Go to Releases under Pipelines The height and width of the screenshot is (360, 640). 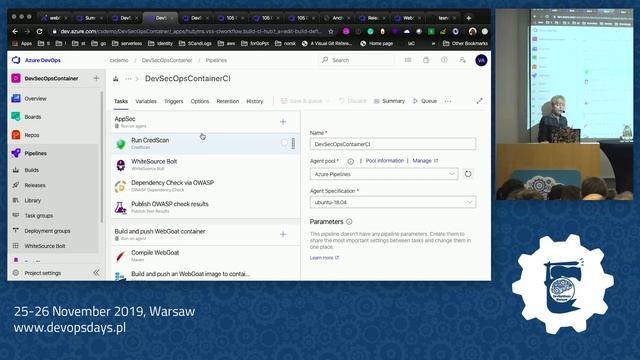pos(35,185)
